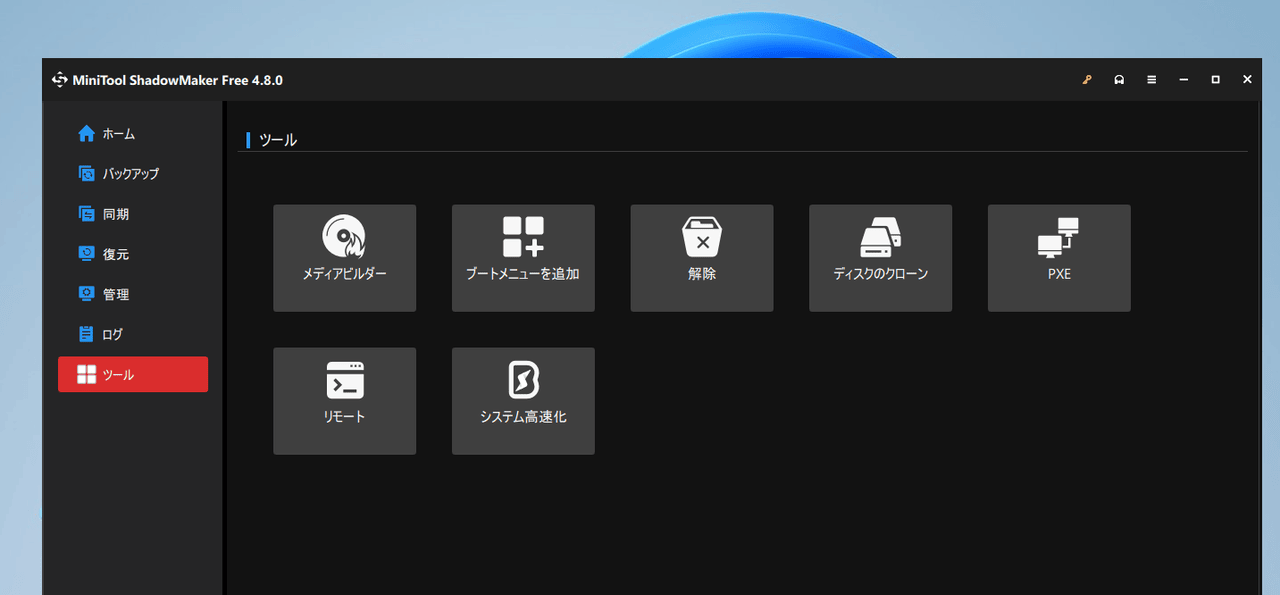Click the PXE tile label text
Viewport: 1280px width, 595px height.
coord(1059,274)
